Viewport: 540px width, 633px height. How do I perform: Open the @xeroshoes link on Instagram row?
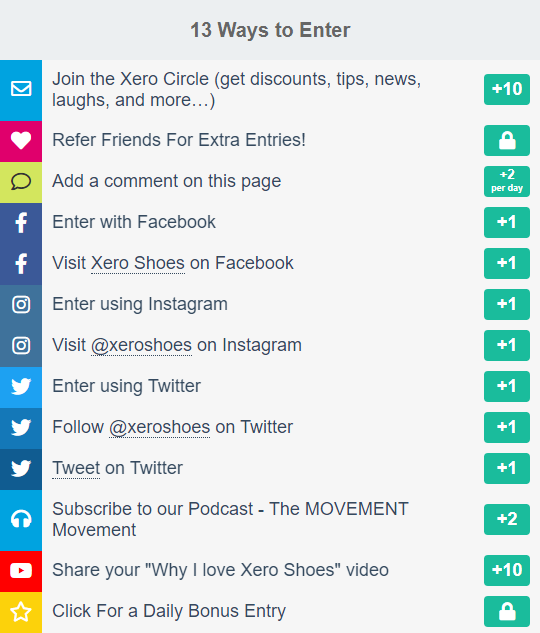click(x=141, y=346)
